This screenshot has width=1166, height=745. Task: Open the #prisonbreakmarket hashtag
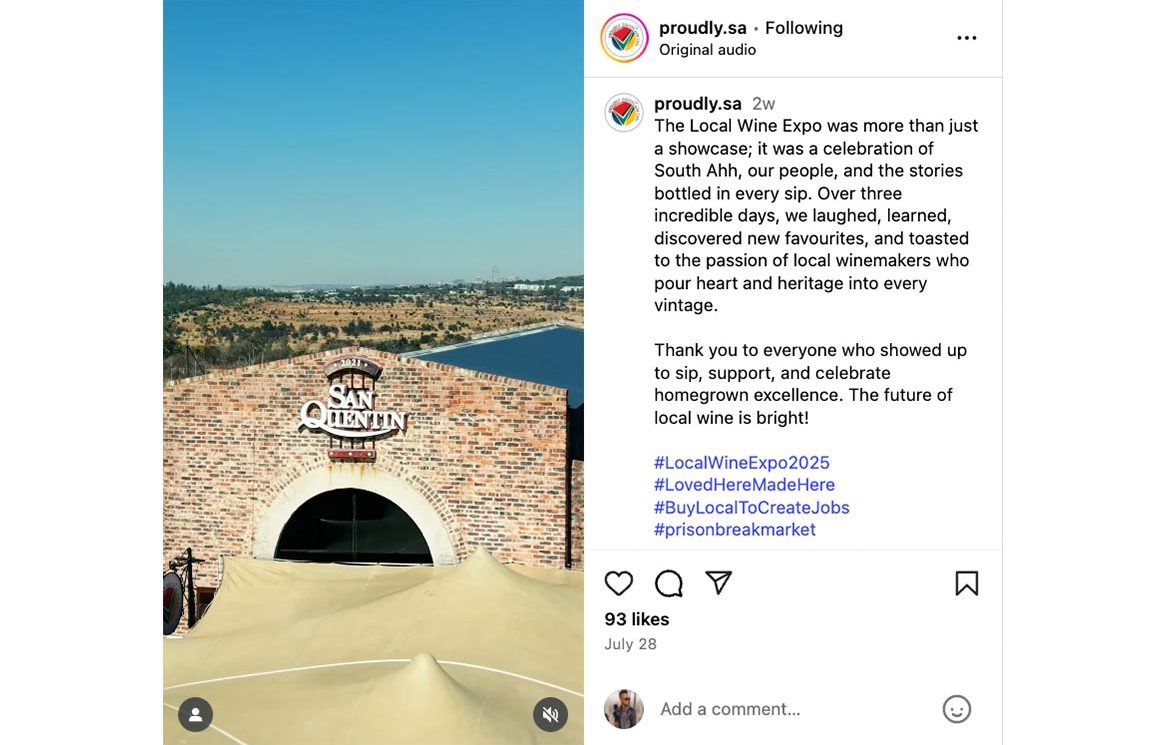point(735,530)
